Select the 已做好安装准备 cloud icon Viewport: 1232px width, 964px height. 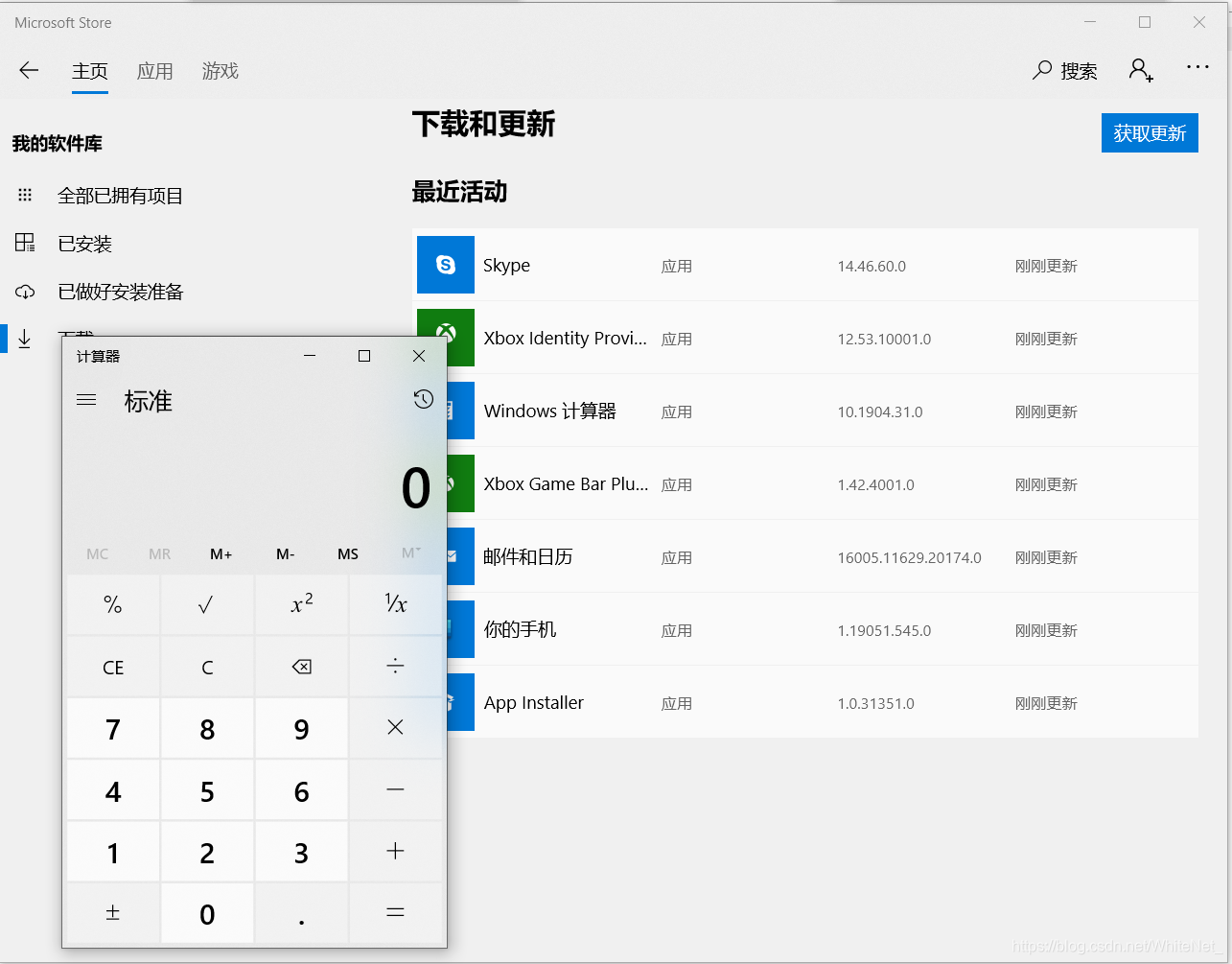pos(25,292)
